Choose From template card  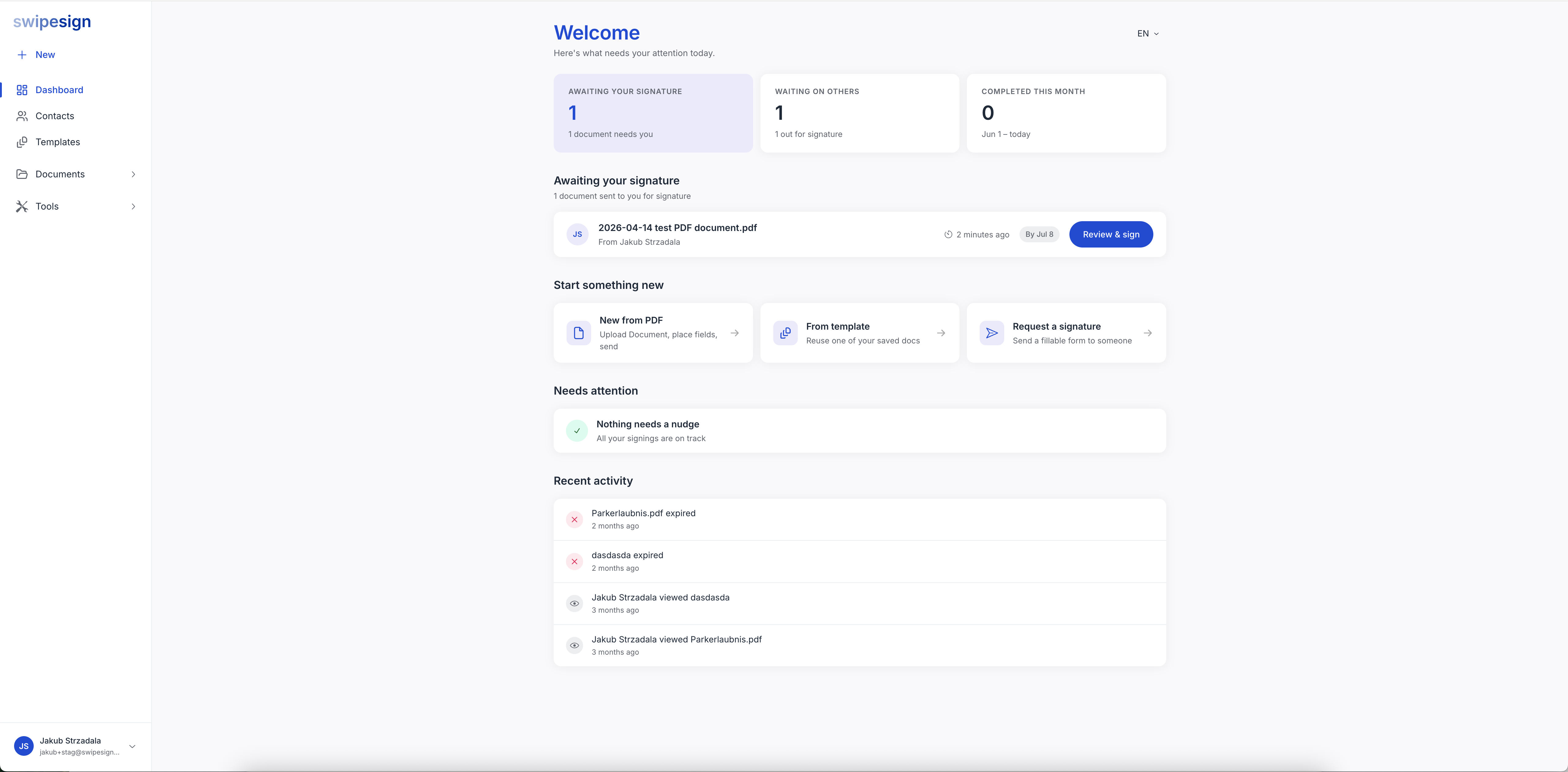pos(859,333)
